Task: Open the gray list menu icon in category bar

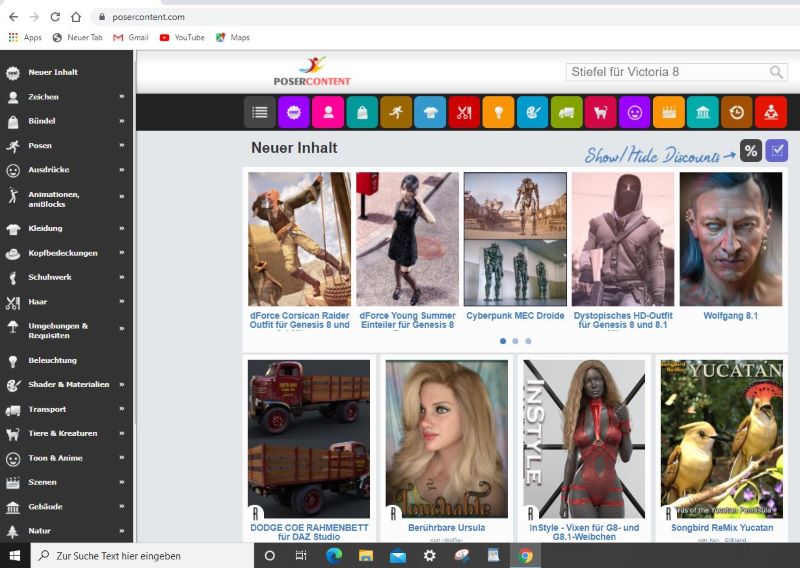Action: [260, 112]
